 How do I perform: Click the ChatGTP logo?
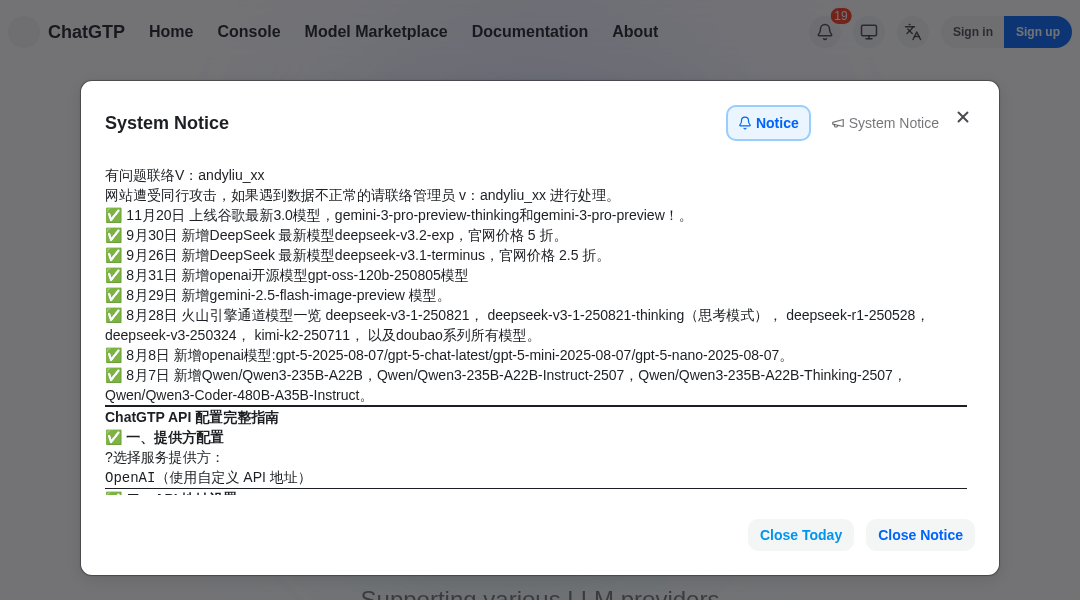coord(66,32)
